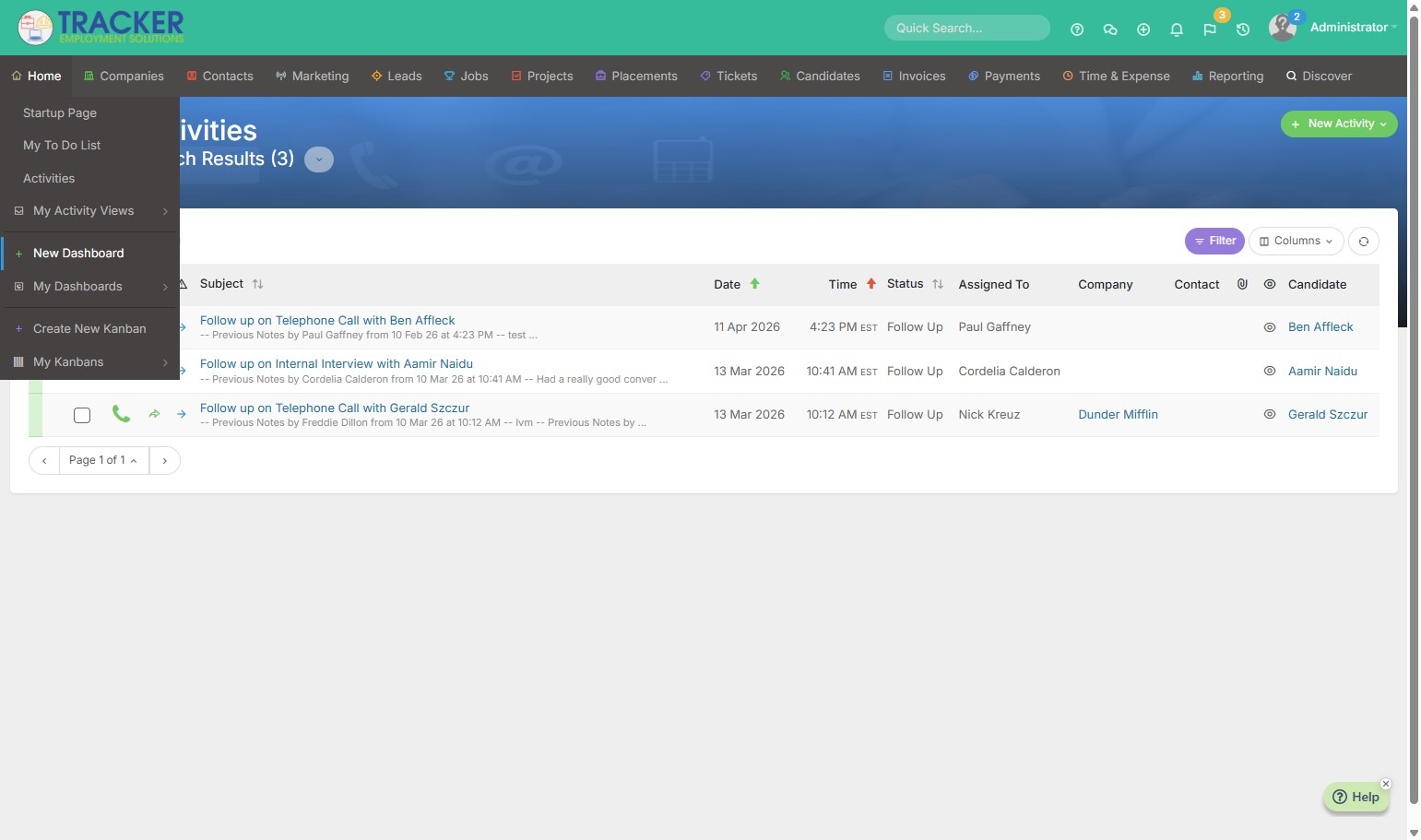The height and width of the screenshot is (840, 1421).
Task: Toggle the eye icon in Aamir Naidu row
Action: (1269, 371)
